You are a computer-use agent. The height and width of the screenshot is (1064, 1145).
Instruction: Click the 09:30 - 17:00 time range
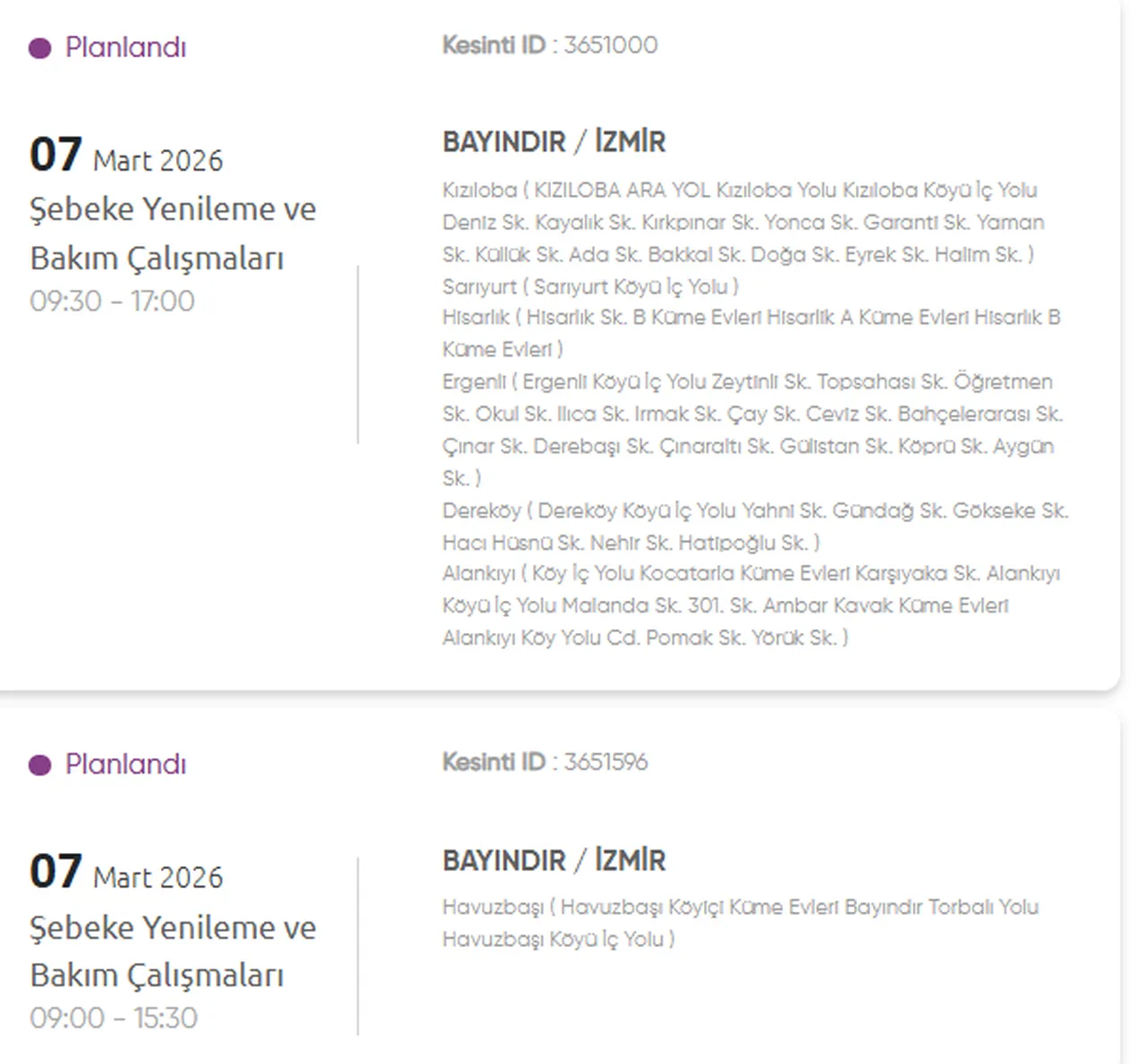(x=112, y=301)
